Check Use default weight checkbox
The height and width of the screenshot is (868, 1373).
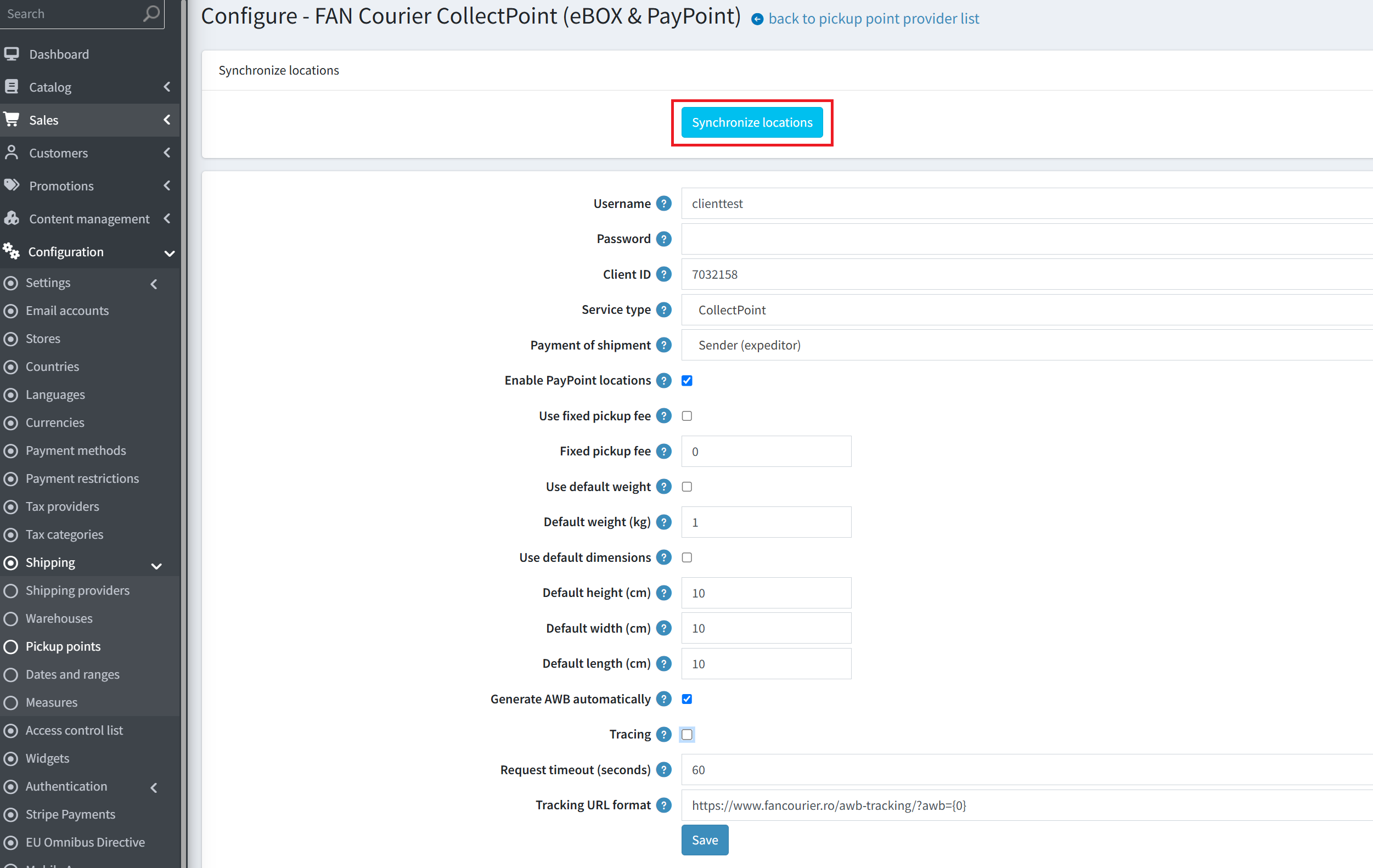click(686, 487)
